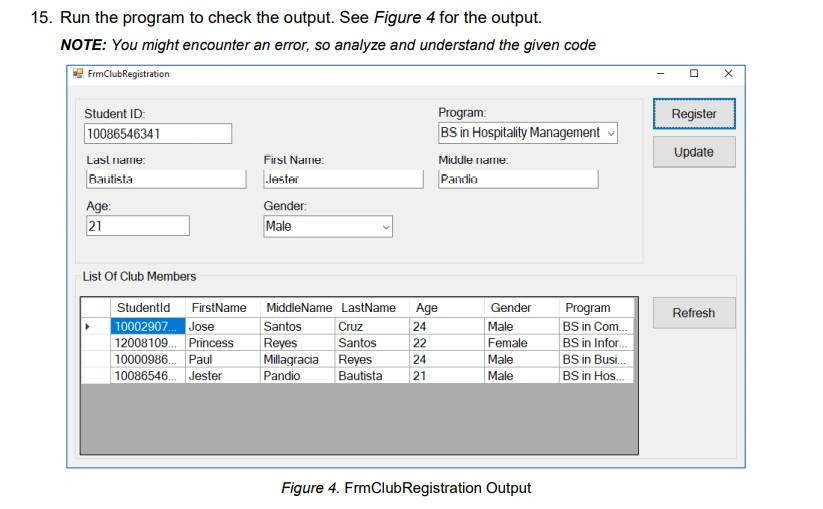Select the Princess row's FirstName cell

point(223,343)
